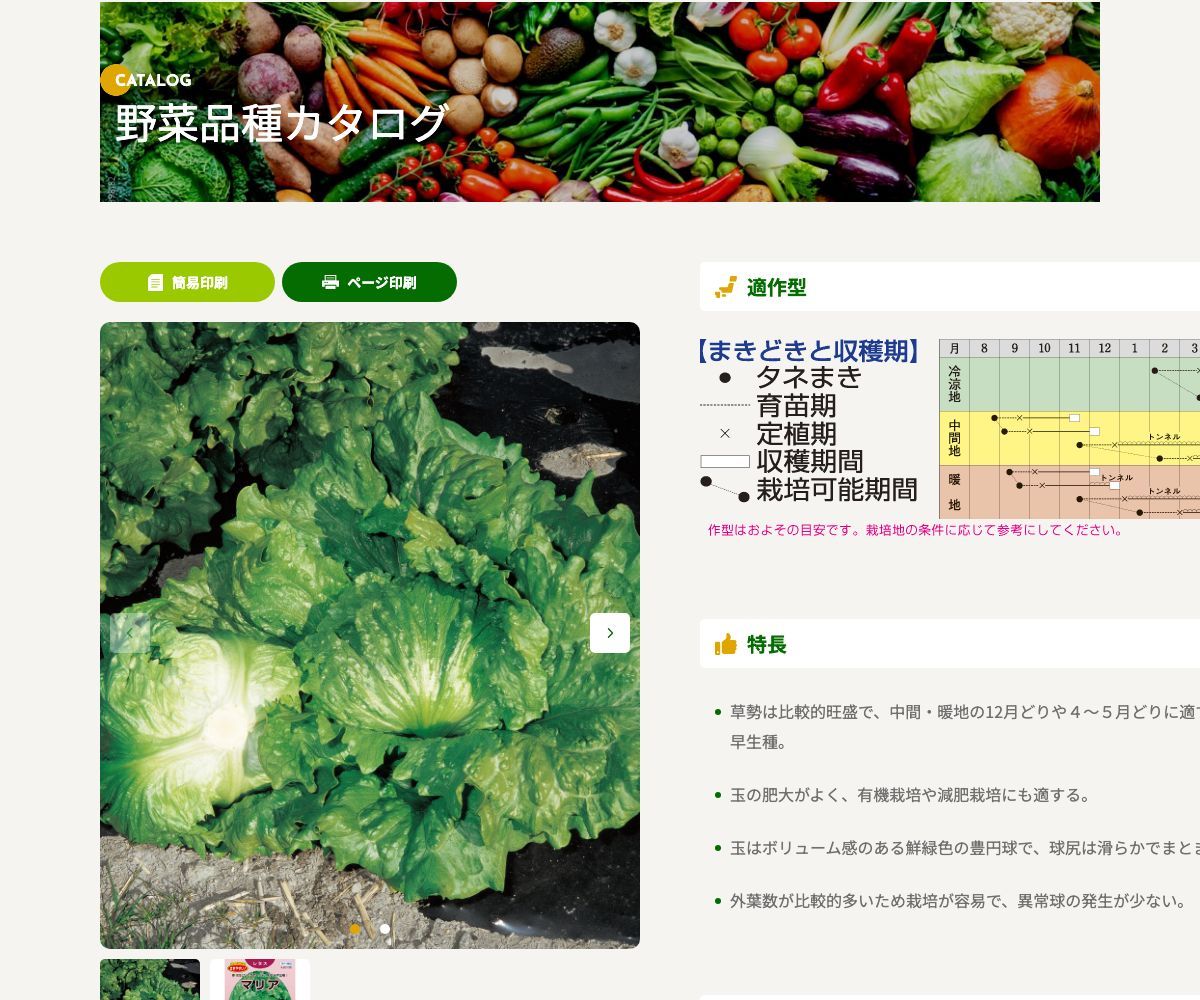The width and height of the screenshot is (1200, 1000).
Task: Click the 玉の肥大がよく feature bullet
Action: [x=910, y=795]
